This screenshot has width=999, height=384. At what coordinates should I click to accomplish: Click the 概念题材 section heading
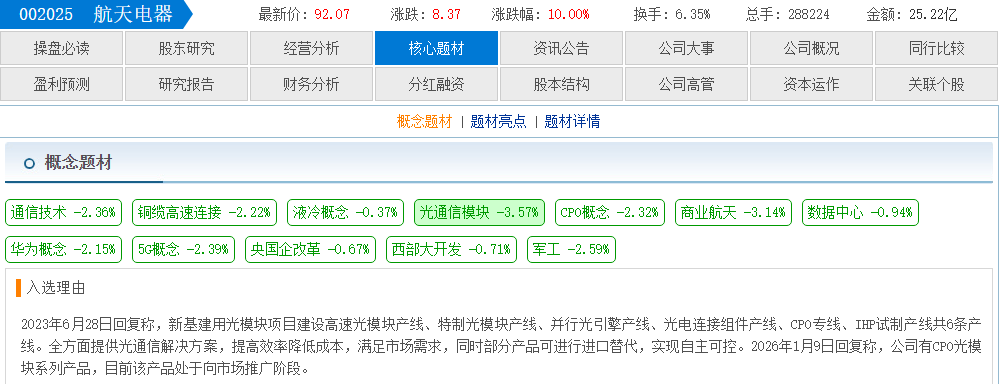(78, 163)
